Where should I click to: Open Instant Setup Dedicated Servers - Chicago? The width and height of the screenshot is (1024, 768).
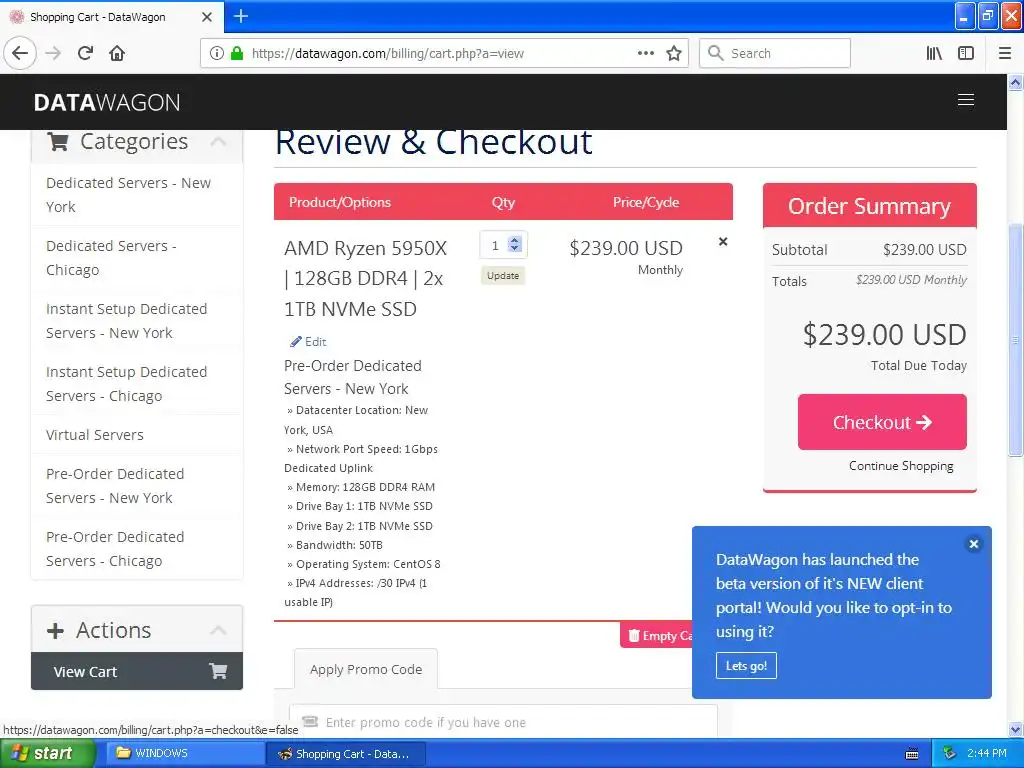click(136, 383)
